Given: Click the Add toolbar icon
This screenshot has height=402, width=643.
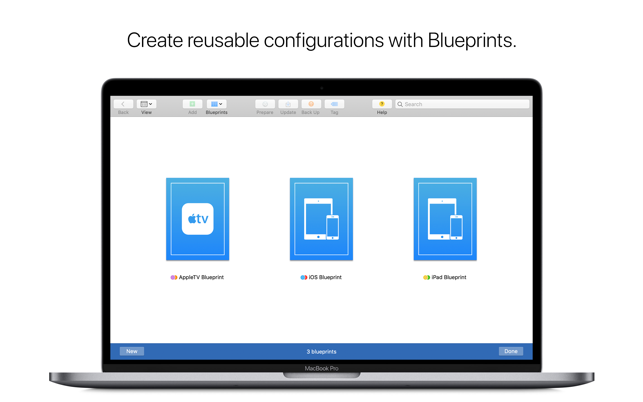Looking at the screenshot, I should tap(192, 104).
